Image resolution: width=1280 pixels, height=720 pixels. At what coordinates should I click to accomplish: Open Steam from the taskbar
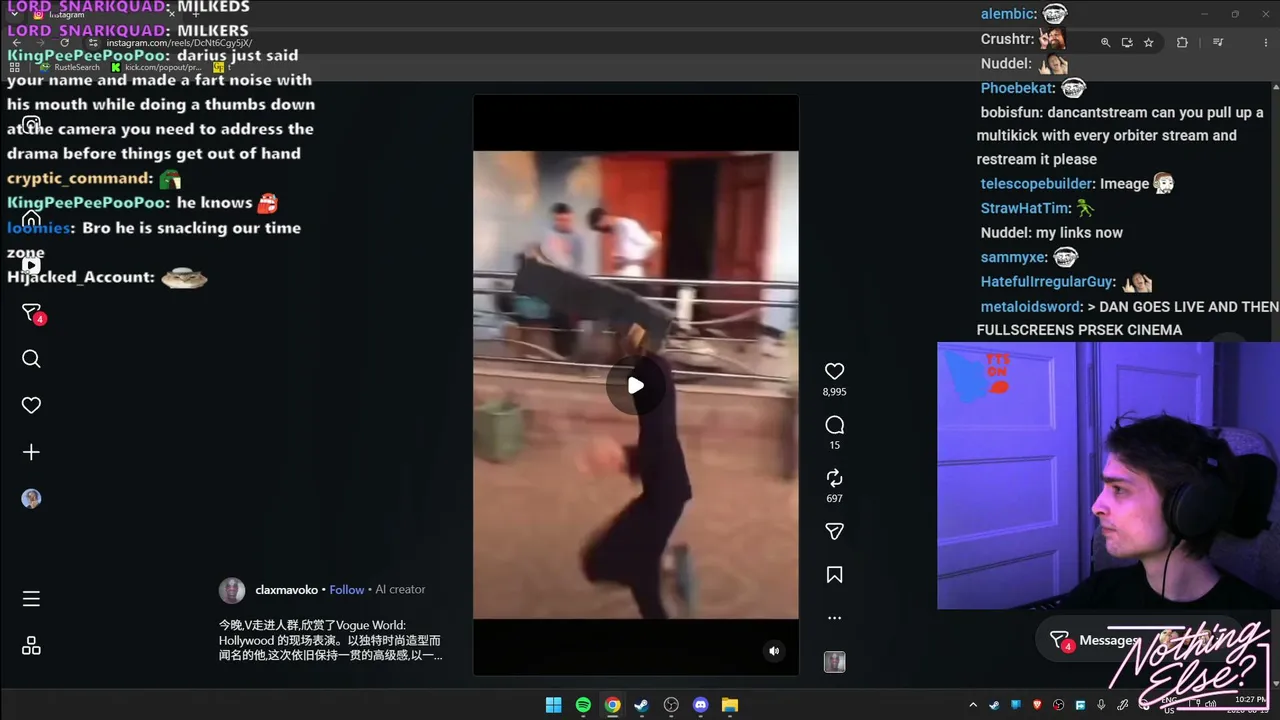(642, 705)
